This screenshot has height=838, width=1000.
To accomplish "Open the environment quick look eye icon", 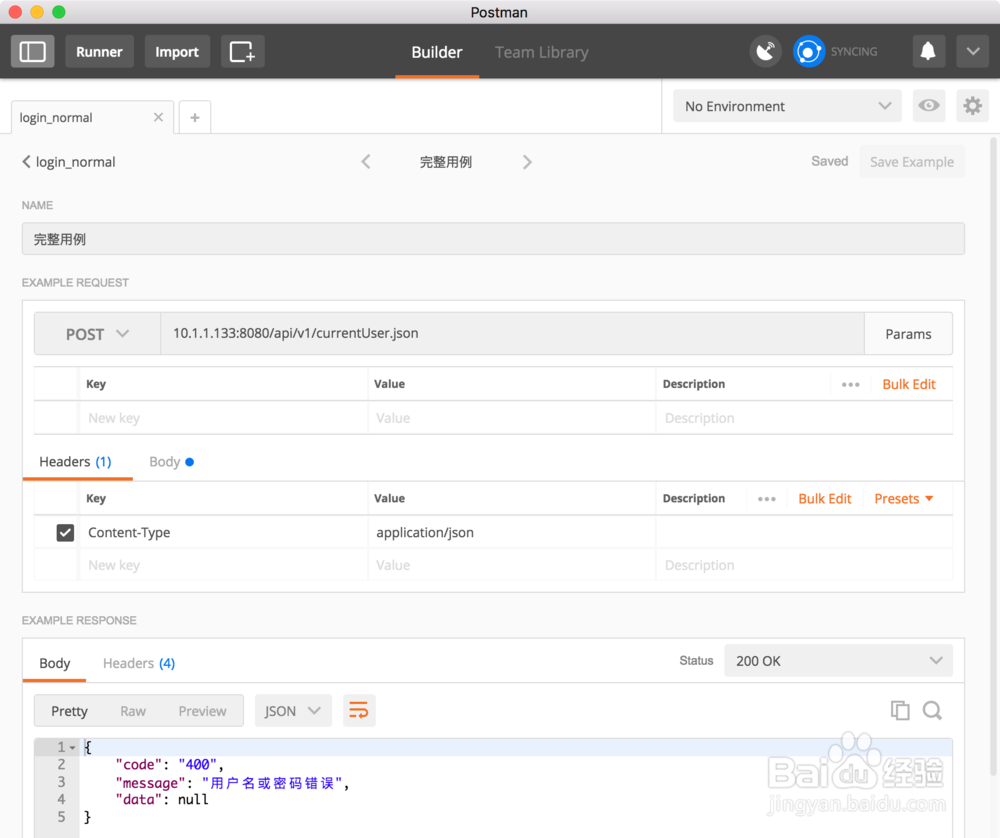I will [929, 106].
